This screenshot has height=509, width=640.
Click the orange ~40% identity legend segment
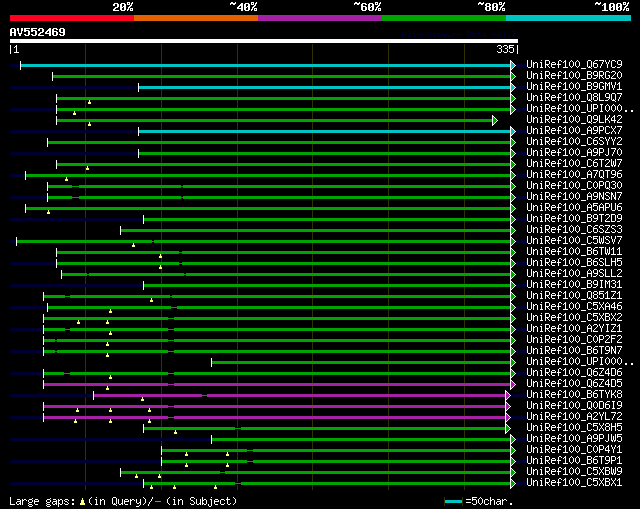tap(196, 18)
